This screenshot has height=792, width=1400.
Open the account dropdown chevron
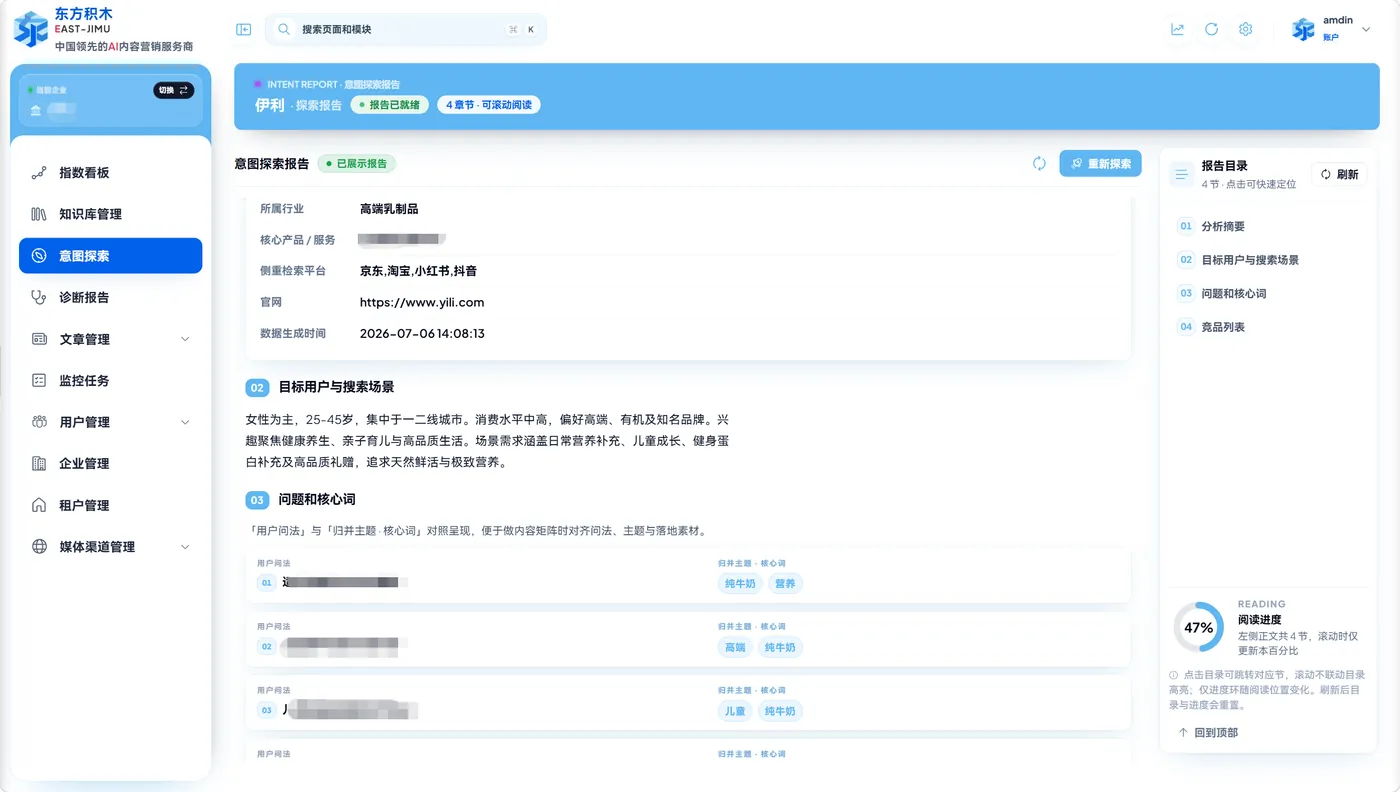pyautogui.click(x=1366, y=30)
